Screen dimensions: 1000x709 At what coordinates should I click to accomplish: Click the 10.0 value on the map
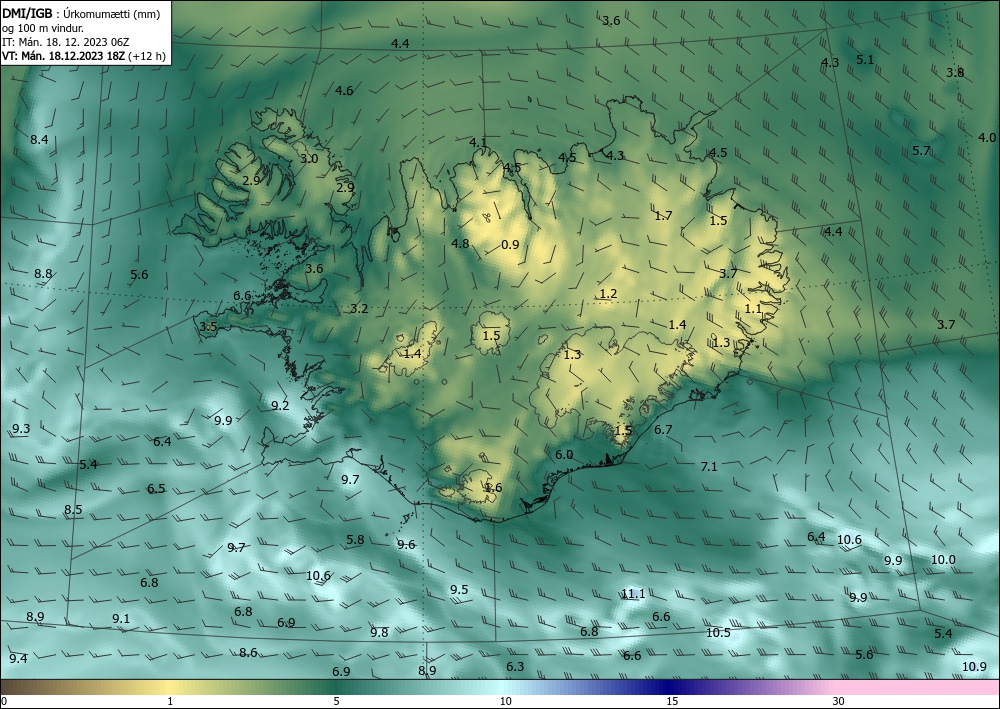coord(943,560)
